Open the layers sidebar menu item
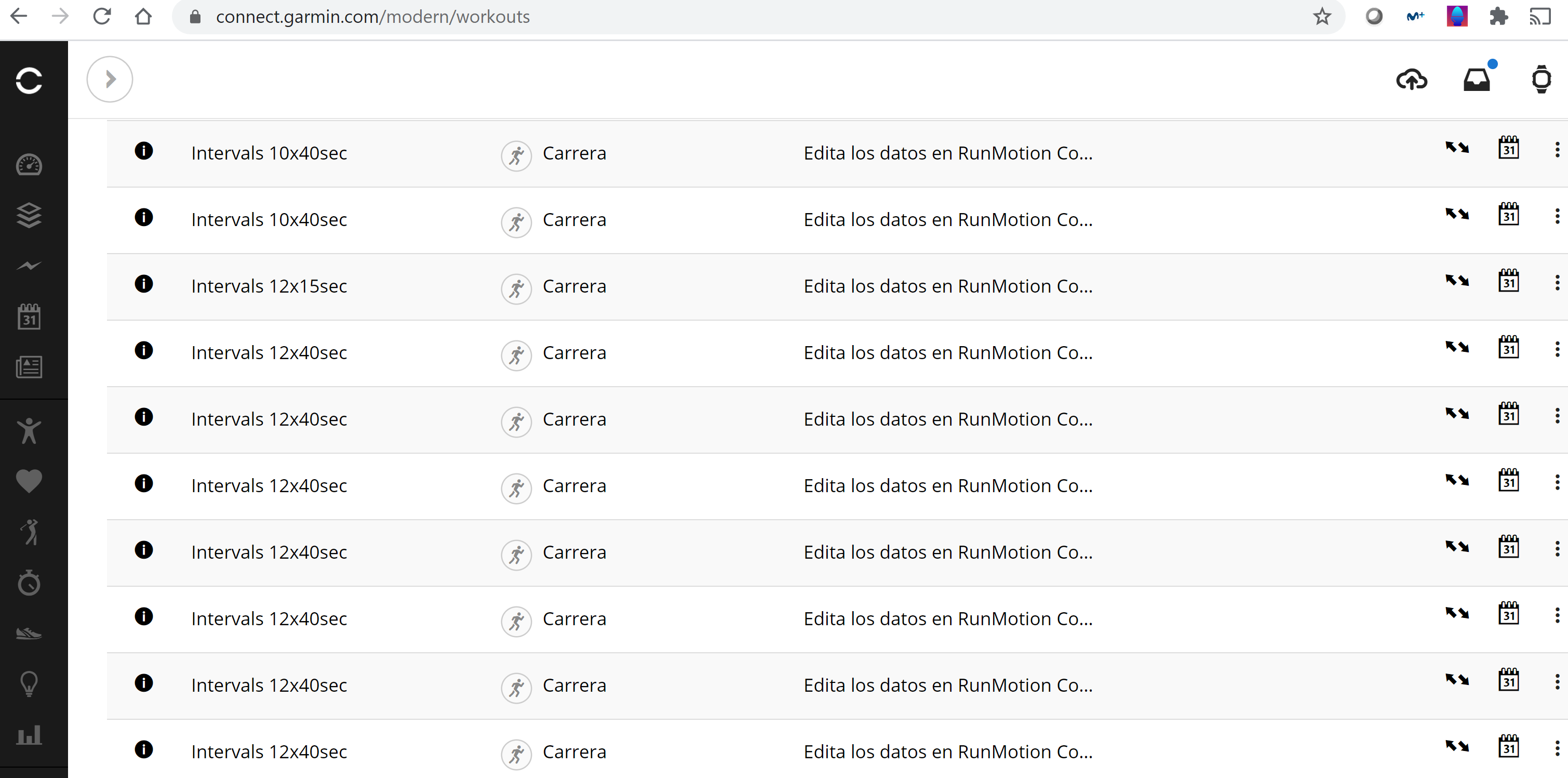The image size is (1568, 778). [x=29, y=215]
